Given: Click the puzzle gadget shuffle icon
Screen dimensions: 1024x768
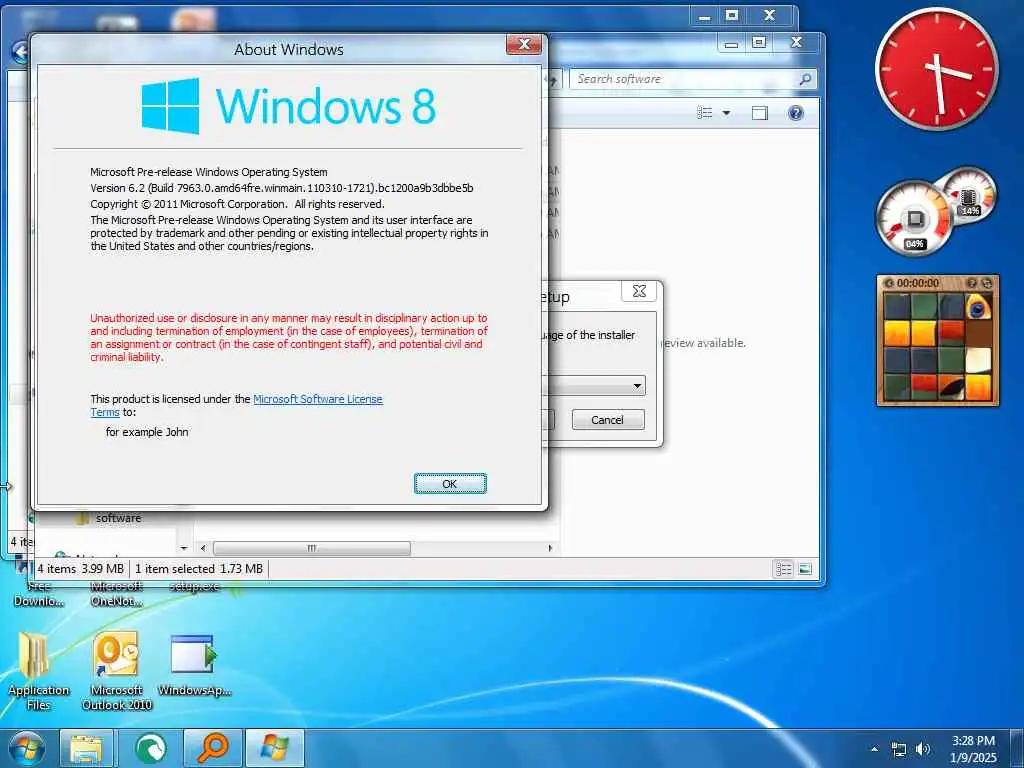Looking at the screenshot, I should pyautogui.click(x=986, y=283).
